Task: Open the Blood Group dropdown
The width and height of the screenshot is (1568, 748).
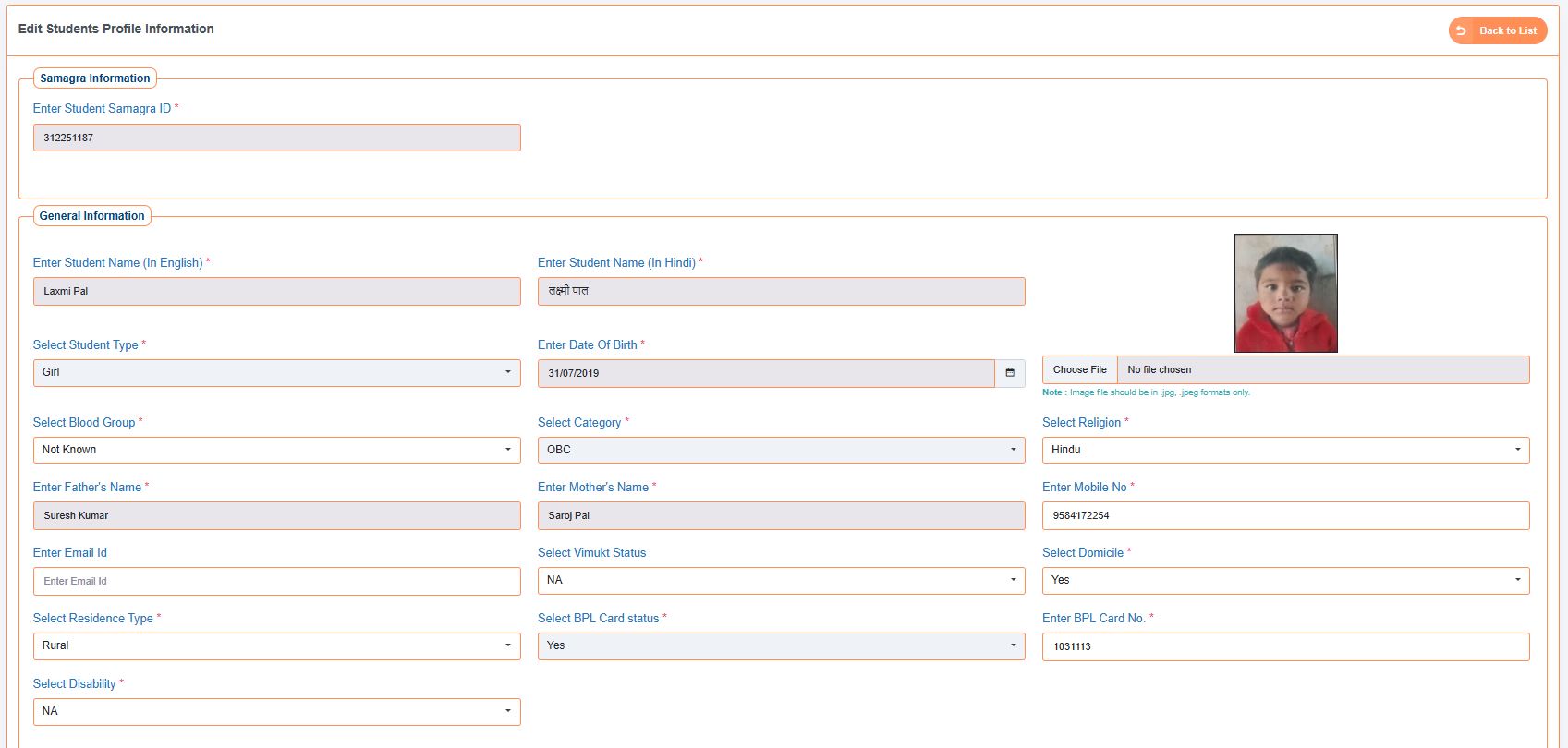Action: point(276,450)
